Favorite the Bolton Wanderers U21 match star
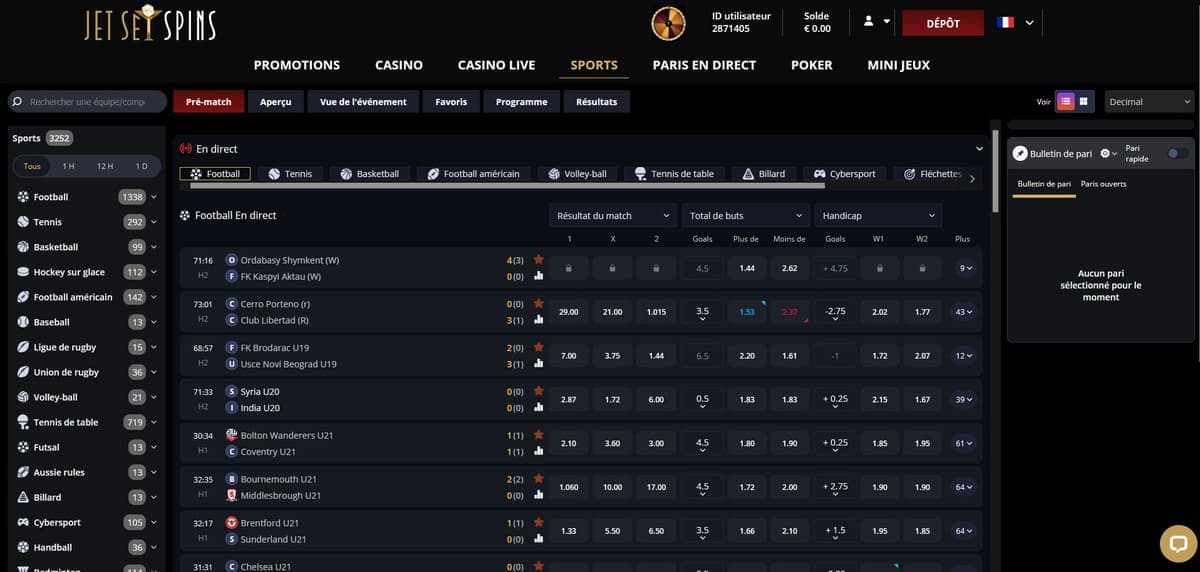Image resolution: width=1200 pixels, height=572 pixels. [x=539, y=435]
